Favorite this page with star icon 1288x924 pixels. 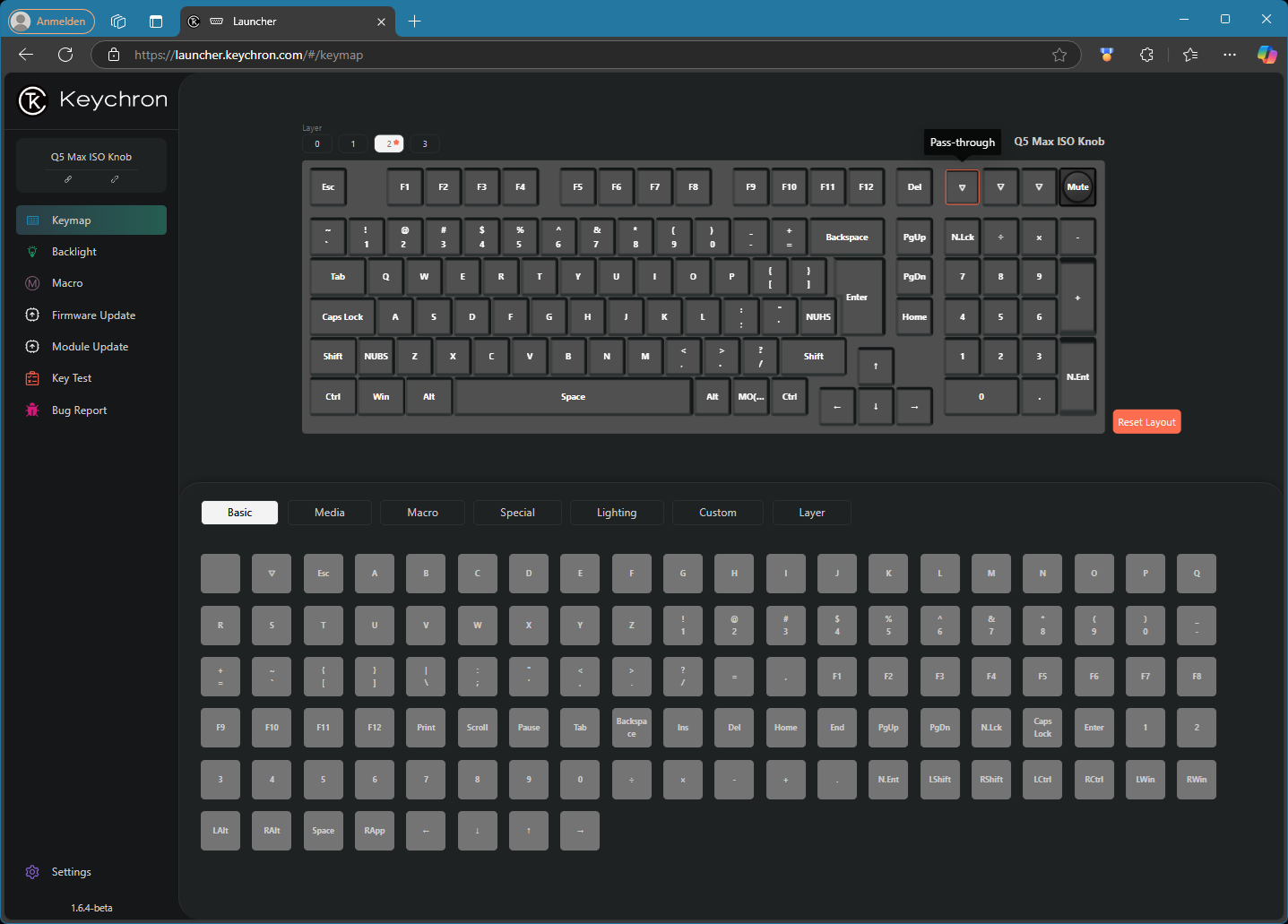tap(1059, 55)
